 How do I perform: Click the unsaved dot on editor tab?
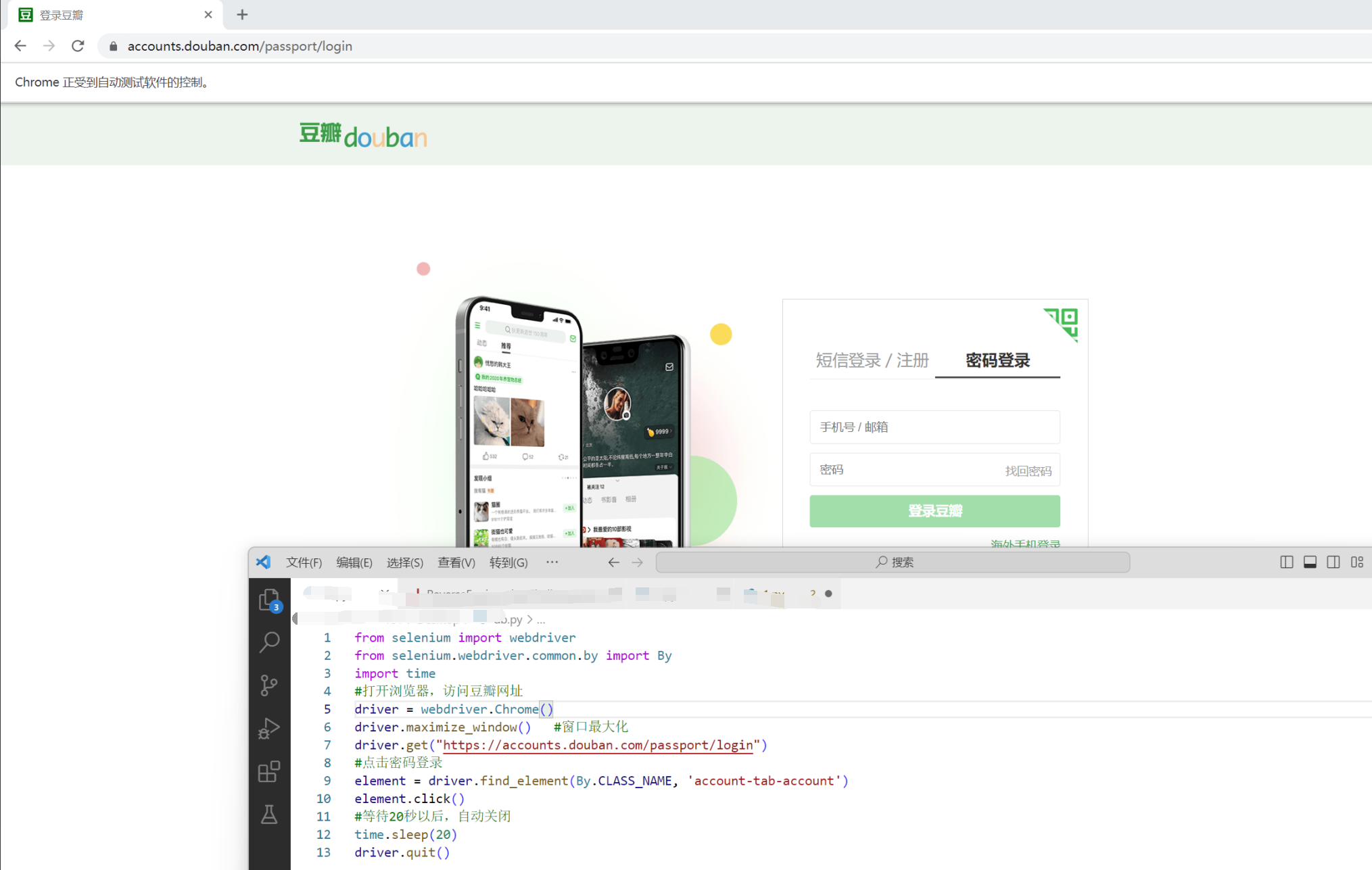tap(828, 594)
